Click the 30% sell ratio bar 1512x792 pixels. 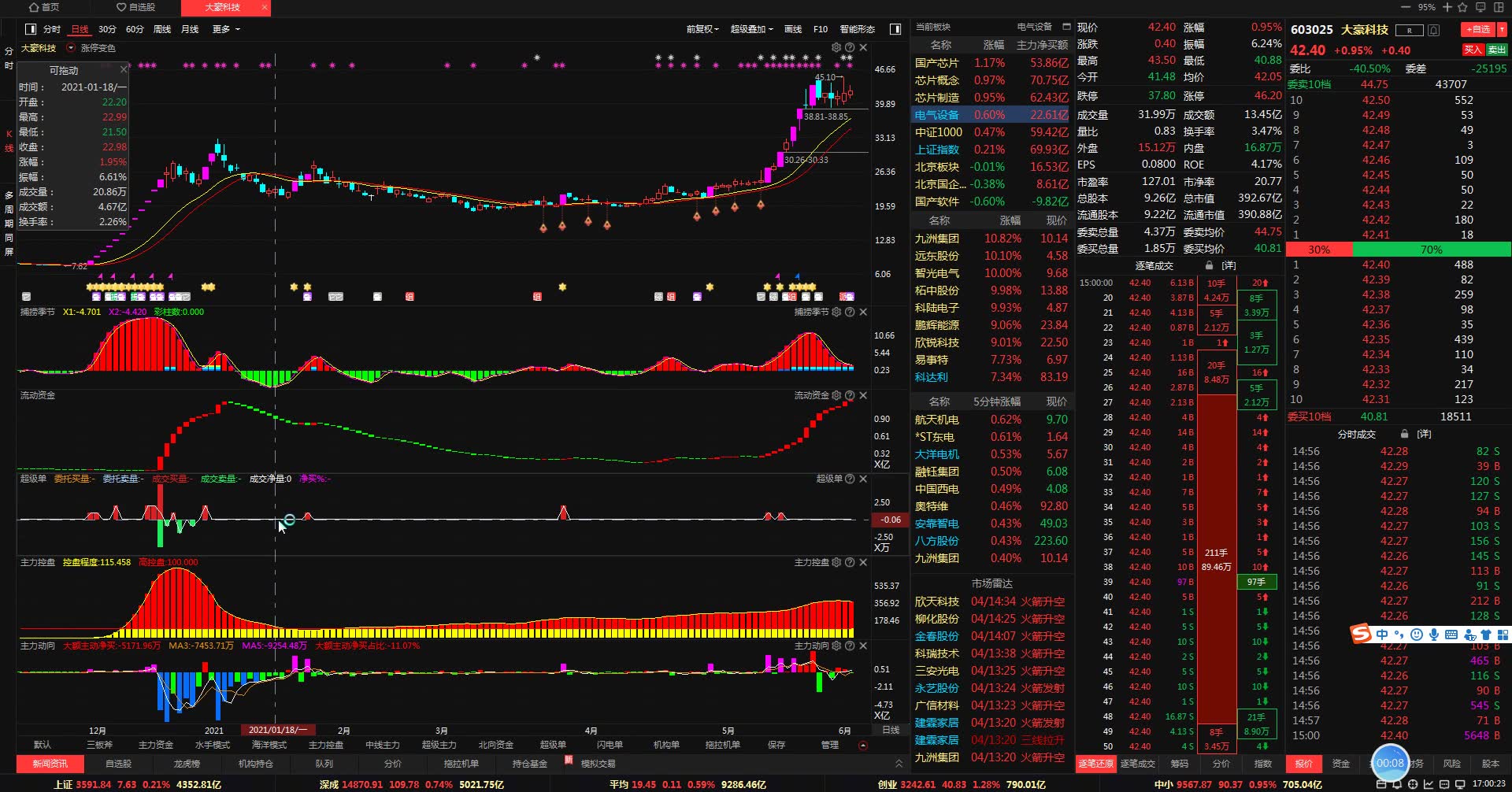coord(1319,250)
